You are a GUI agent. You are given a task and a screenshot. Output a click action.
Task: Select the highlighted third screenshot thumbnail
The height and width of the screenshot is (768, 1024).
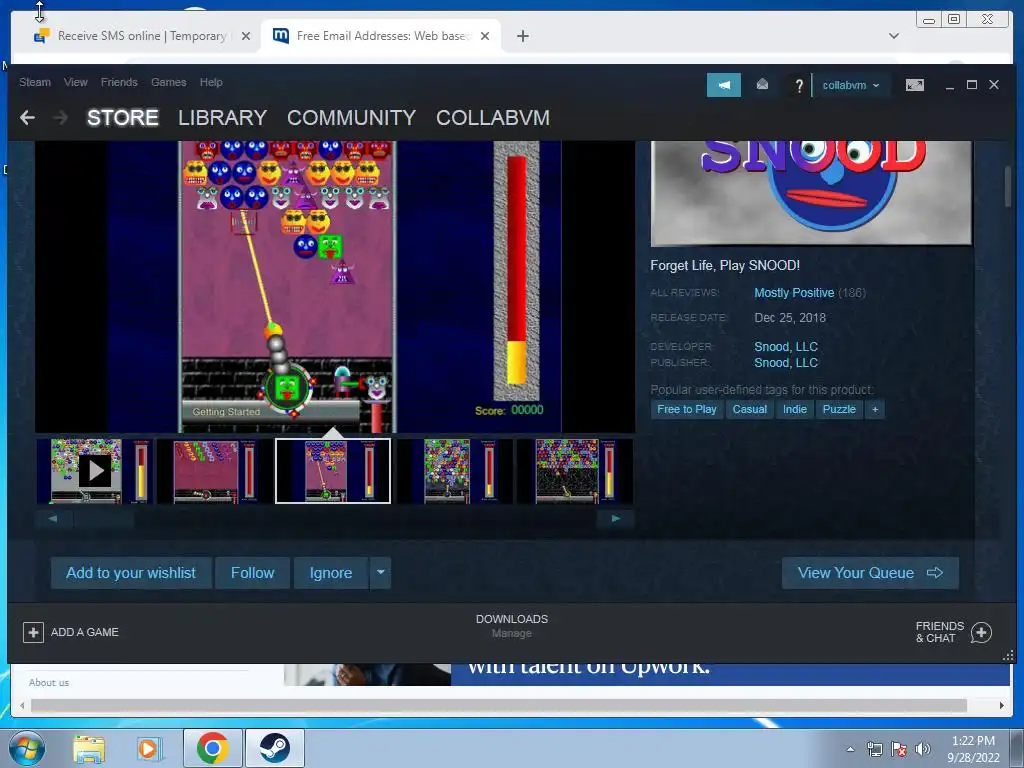click(333, 471)
